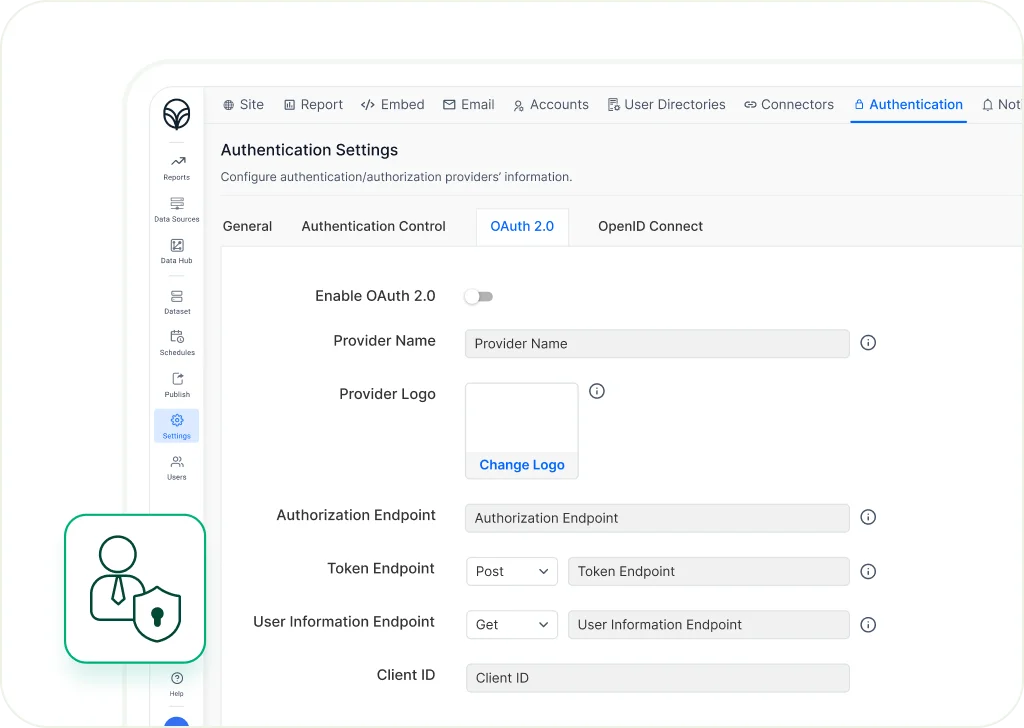Click the info icon beside Token Endpoint
Viewport: 1024px width, 728px height.
click(x=868, y=571)
